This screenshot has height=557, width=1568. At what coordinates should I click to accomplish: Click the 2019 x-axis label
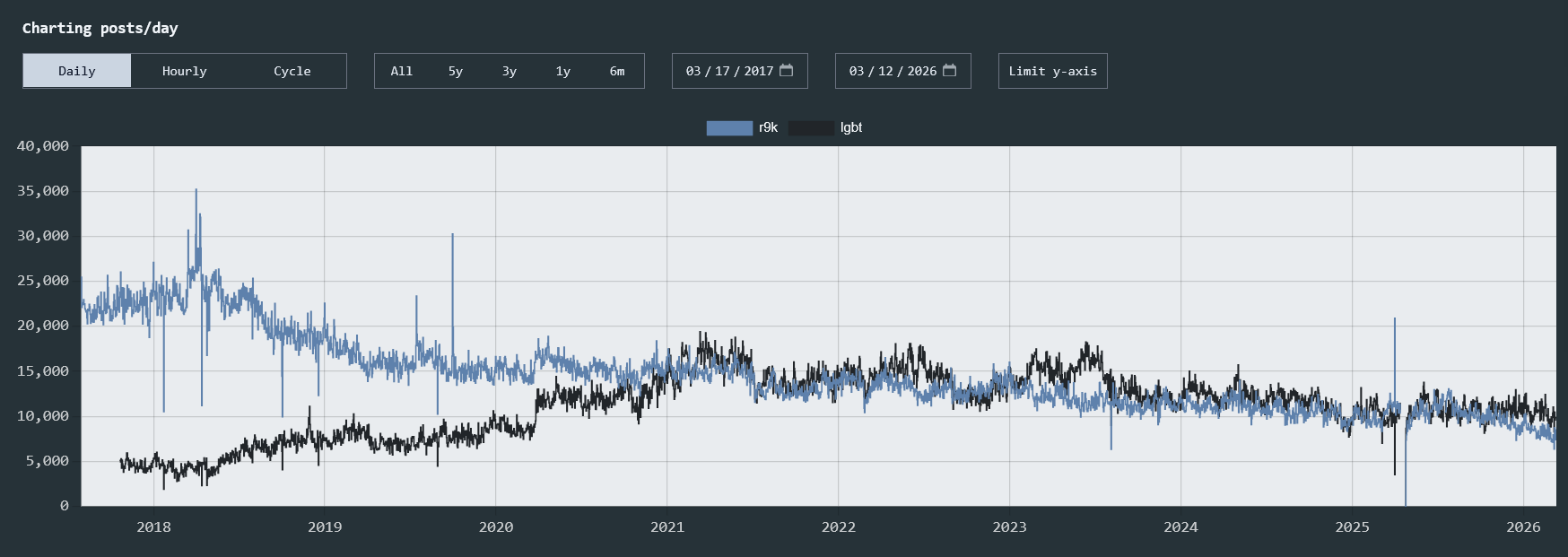coord(325,527)
